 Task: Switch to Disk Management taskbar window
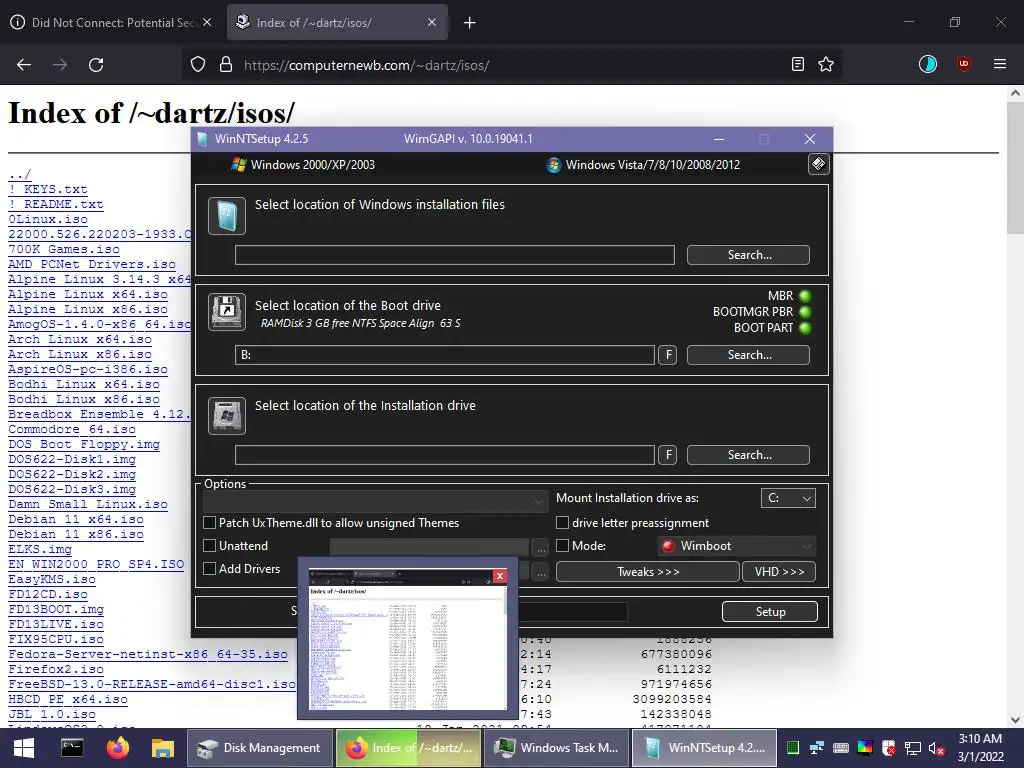[260, 748]
